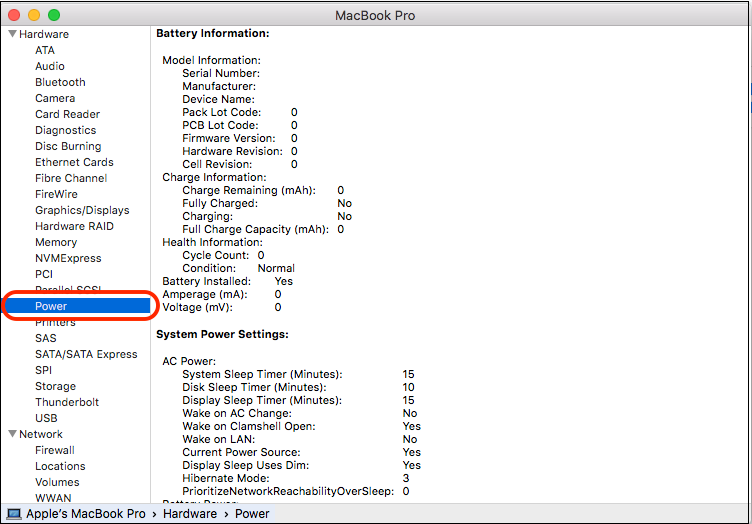
Task: Click Power in the bottom path bar
Action: (252, 513)
